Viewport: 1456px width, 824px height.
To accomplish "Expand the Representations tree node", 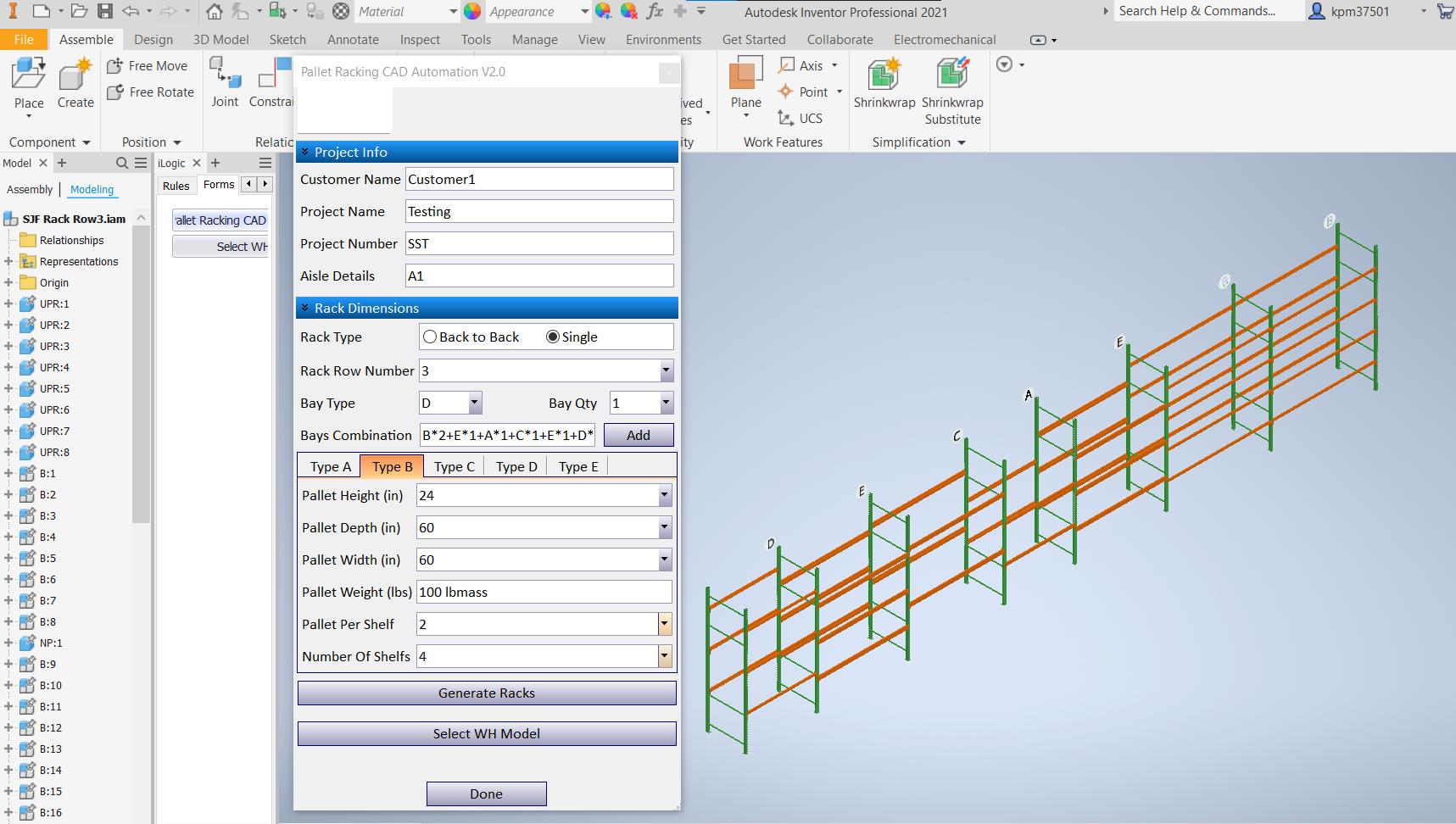I will point(8,261).
